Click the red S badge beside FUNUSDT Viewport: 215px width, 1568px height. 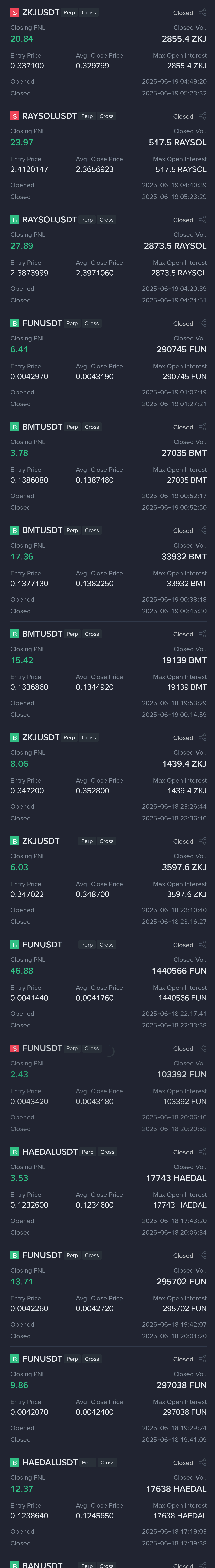coord(15,1048)
